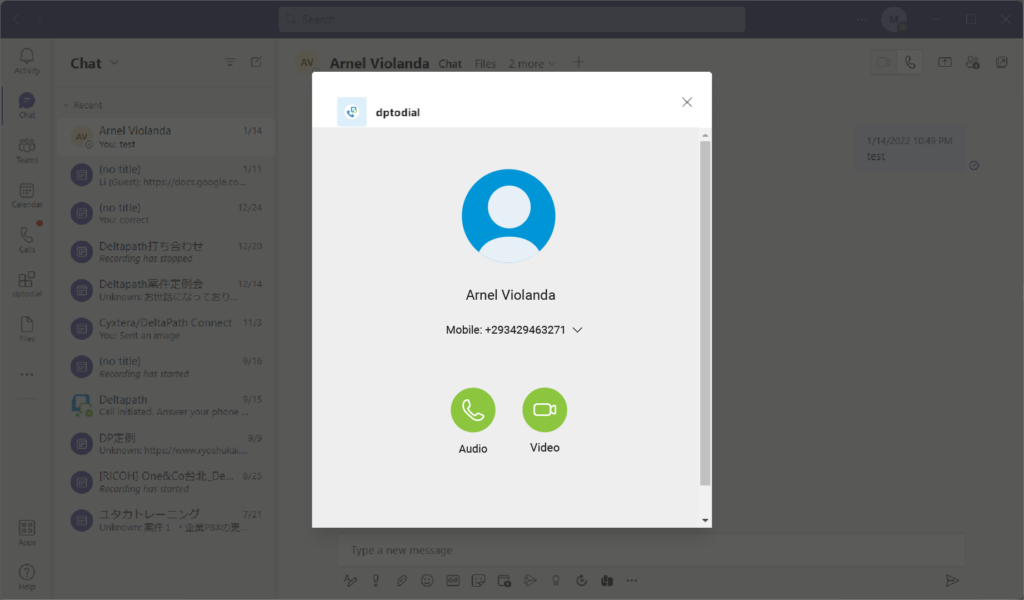Screen dimensions: 1024x600
Task: Open the Calendar from the sidebar
Action: click(26, 193)
